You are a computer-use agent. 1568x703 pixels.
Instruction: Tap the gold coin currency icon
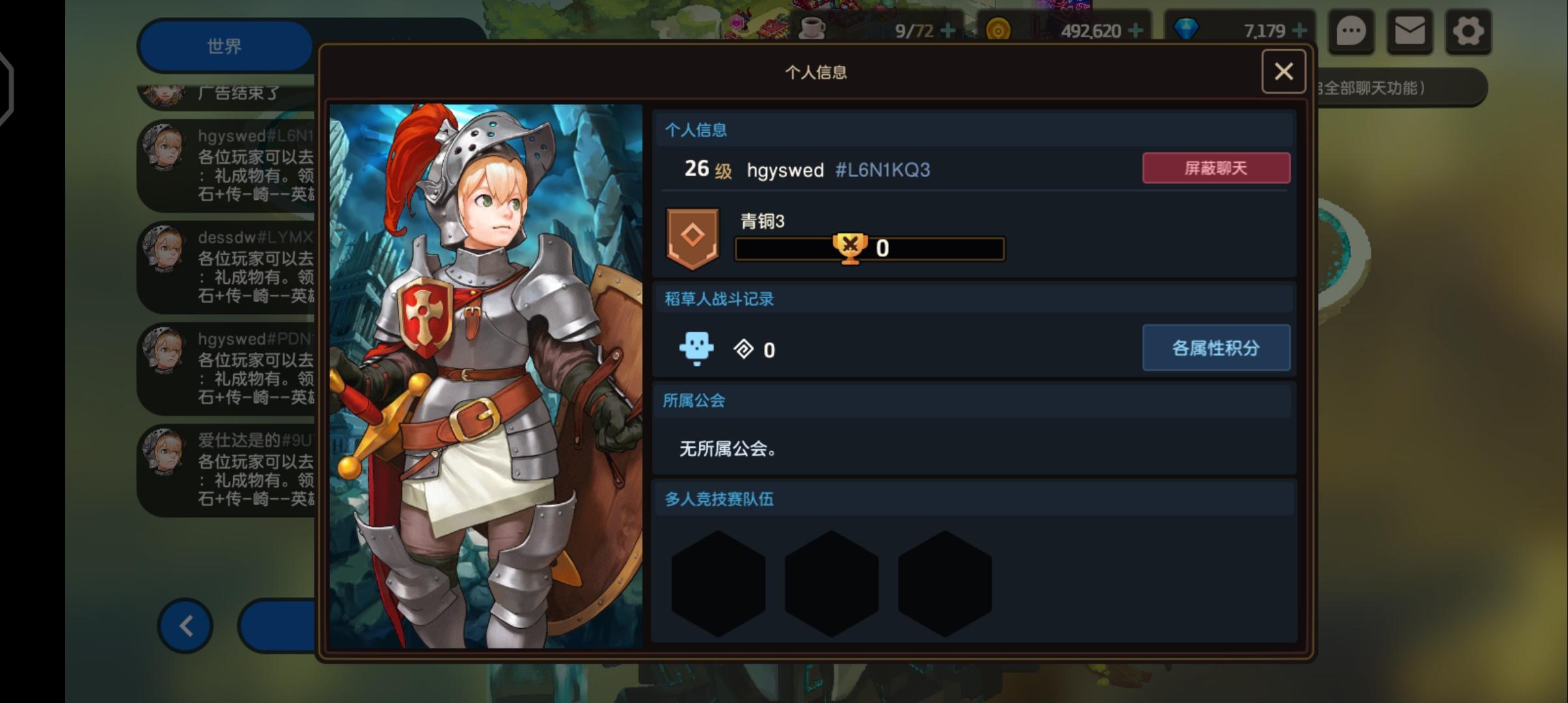(998, 30)
